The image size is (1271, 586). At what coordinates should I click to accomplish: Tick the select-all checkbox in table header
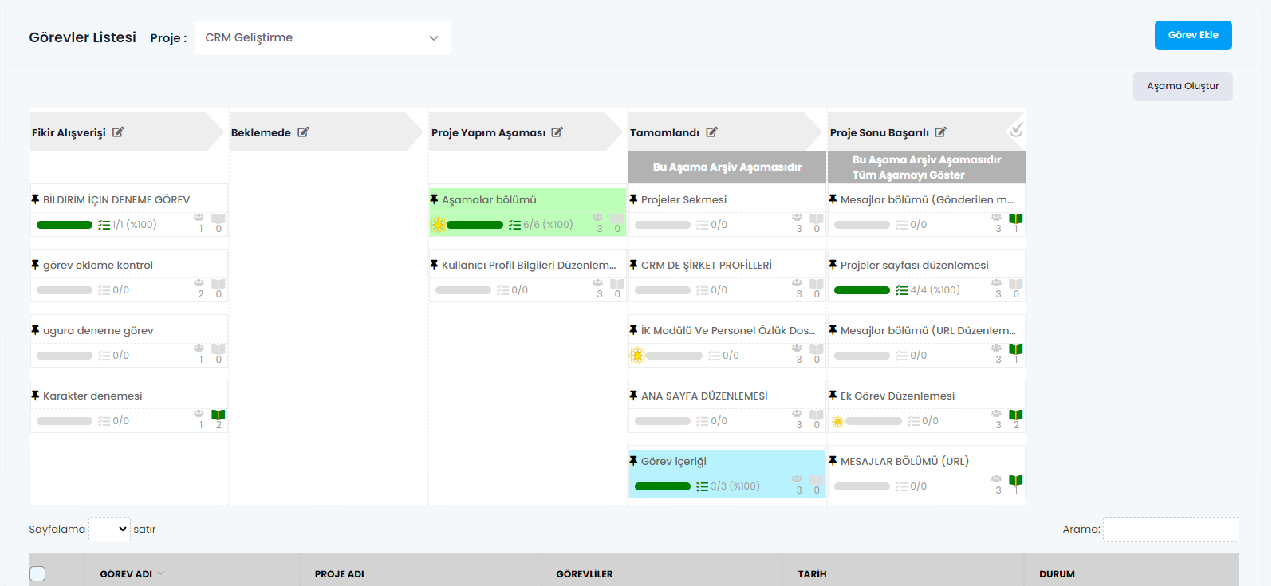38,574
